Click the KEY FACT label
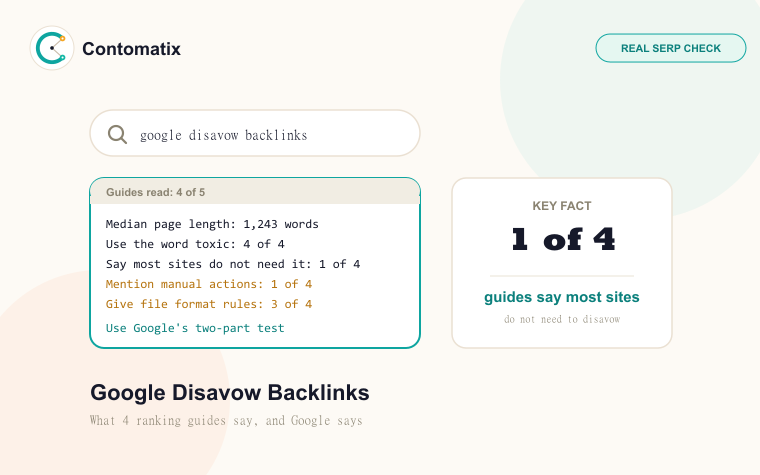 [562, 206]
